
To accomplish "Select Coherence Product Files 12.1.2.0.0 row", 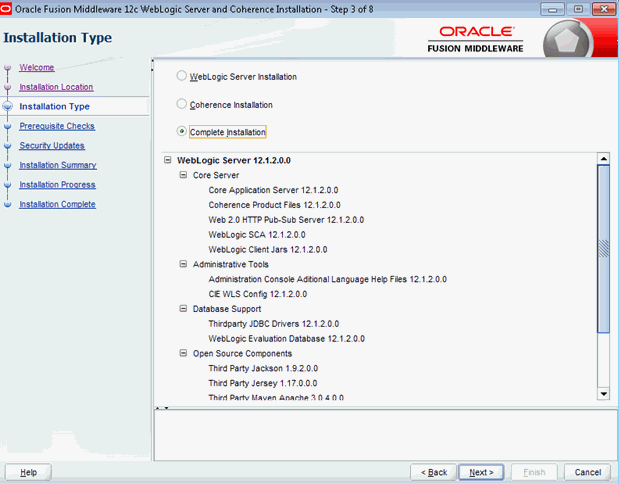I will coord(274,205).
